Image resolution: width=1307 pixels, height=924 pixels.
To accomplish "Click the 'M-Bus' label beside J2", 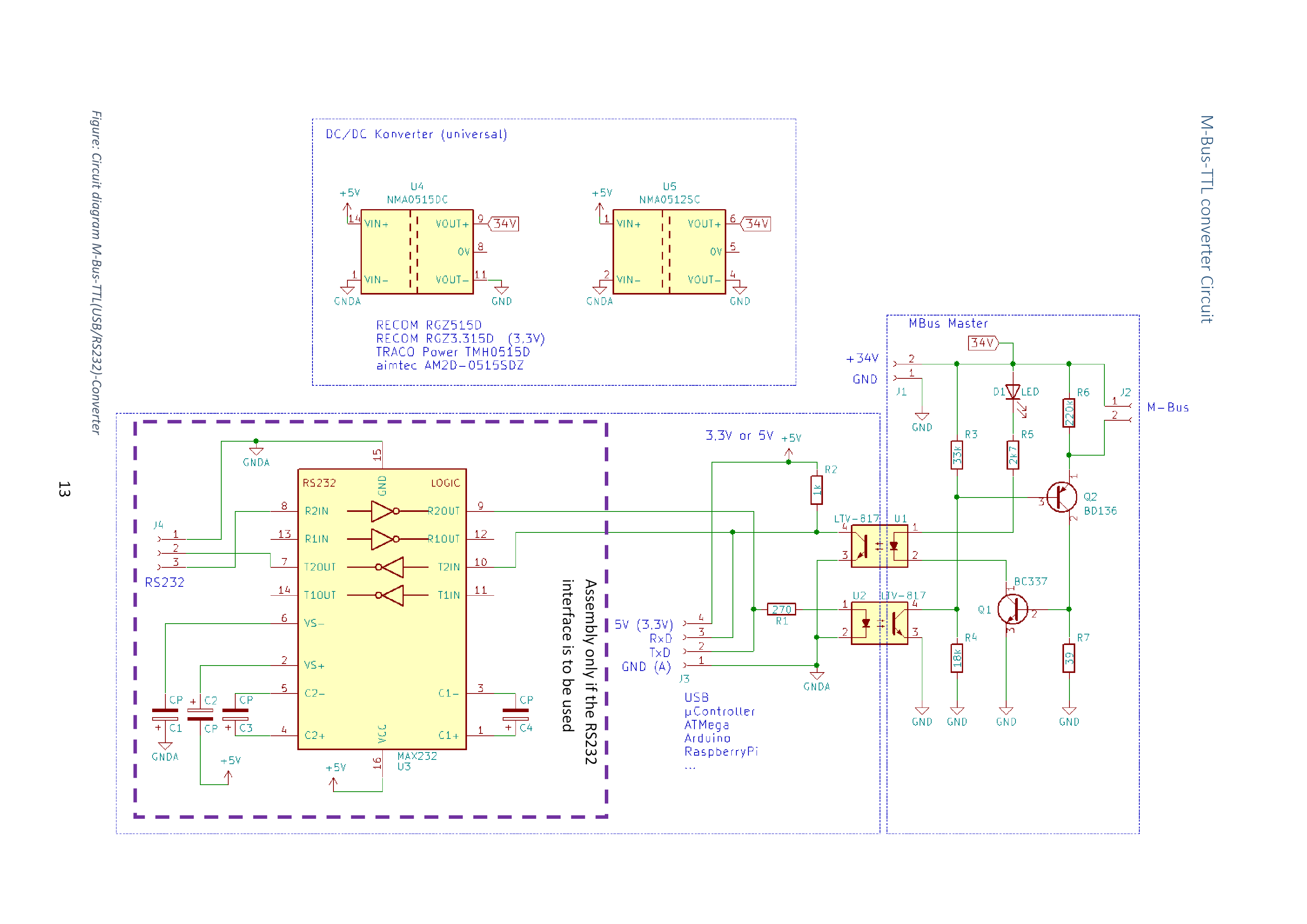I will (1168, 407).
